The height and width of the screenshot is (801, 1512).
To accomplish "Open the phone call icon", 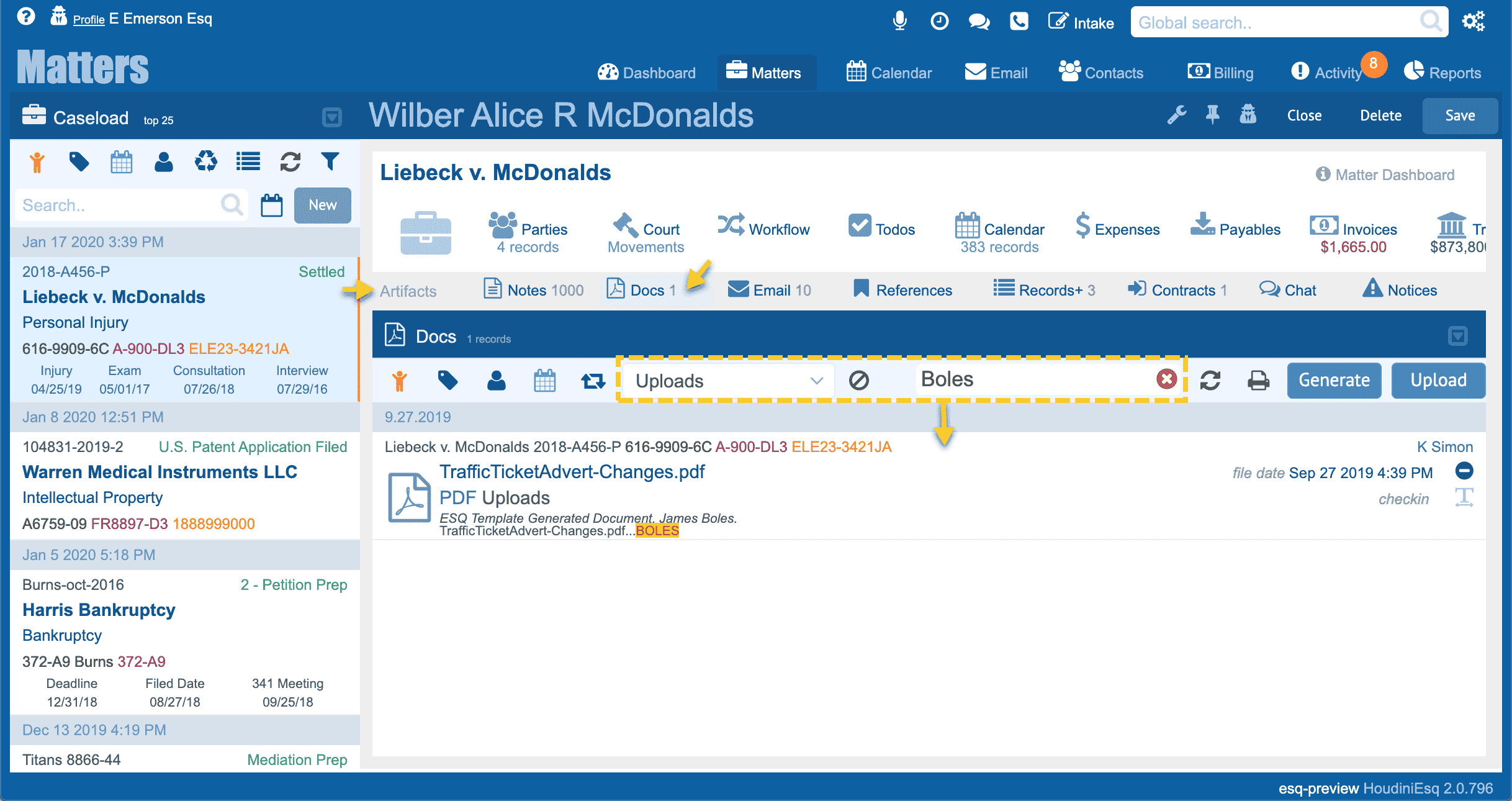I will pyautogui.click(x=1019, y=22).
